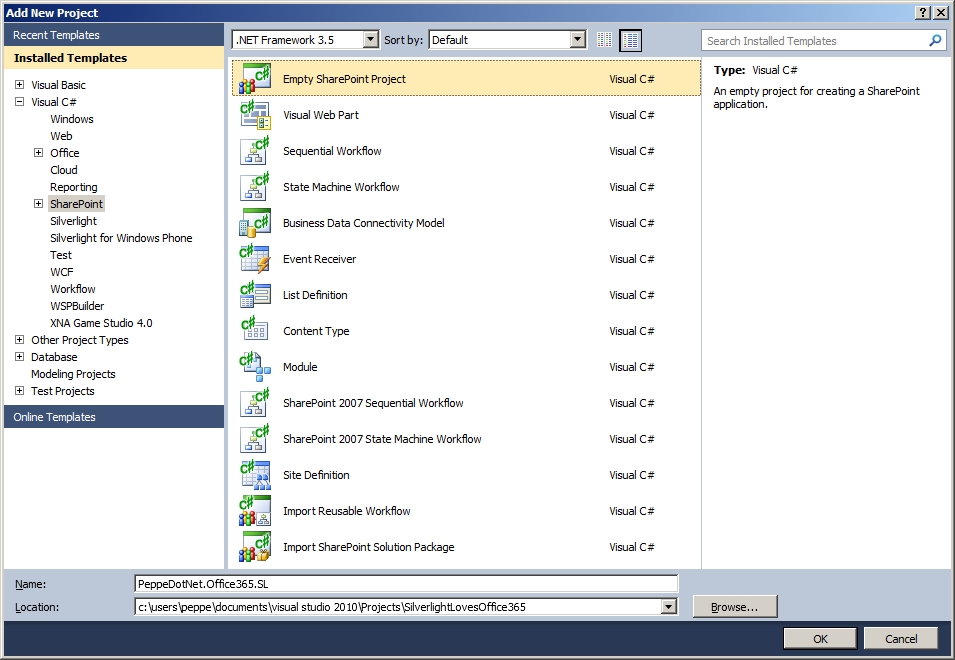Viewport: 955px width, 660px height.
Task: Click the Content Type template icon
Action: [x=255, y=330]
